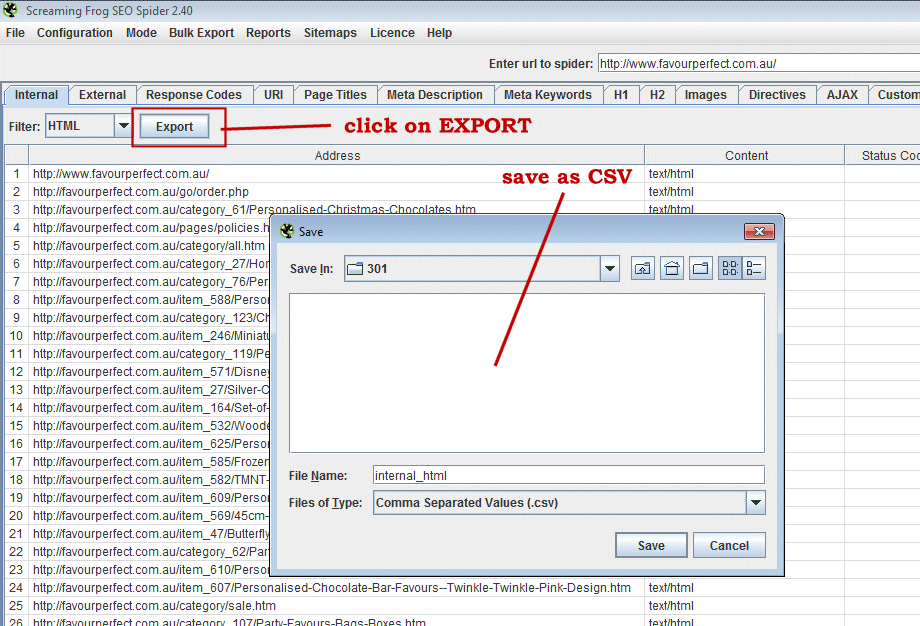Switch to the Response Codes tab
Viewport: 920px width, 626px height.
pos(194,95)
